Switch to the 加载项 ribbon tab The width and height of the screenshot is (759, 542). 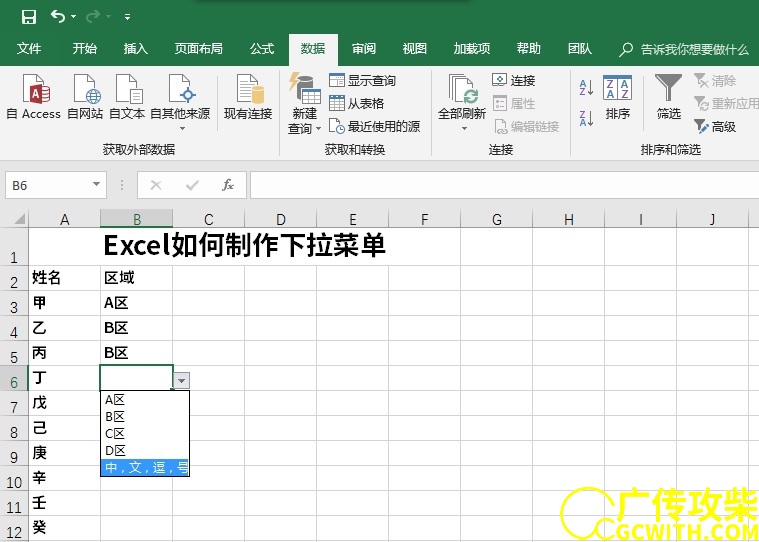(471, 48)
